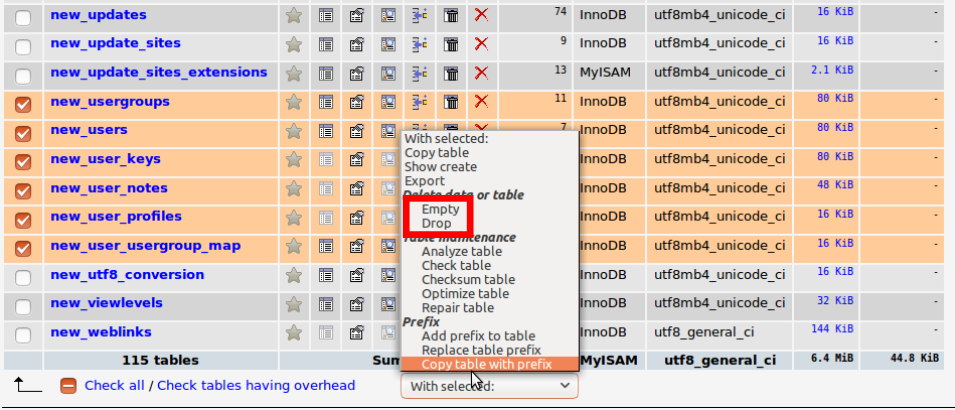The width and height of the screenshot is (955, 410).
Task: Tick the new_viewlevels table checkbox
Action: coord(24,305)
